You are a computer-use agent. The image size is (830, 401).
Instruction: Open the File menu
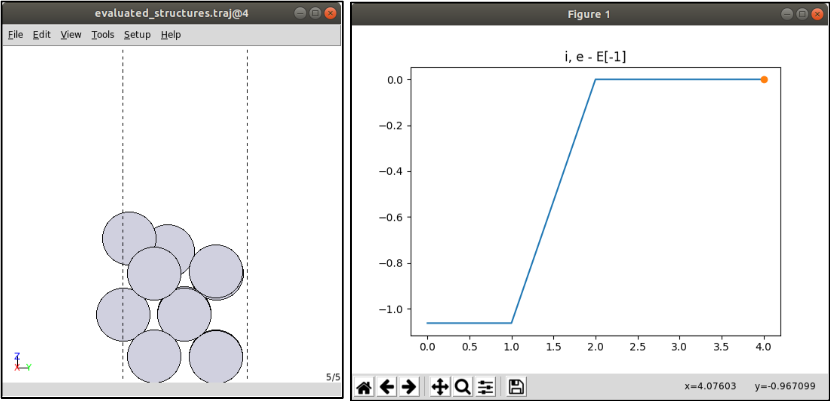pos(15,34)
